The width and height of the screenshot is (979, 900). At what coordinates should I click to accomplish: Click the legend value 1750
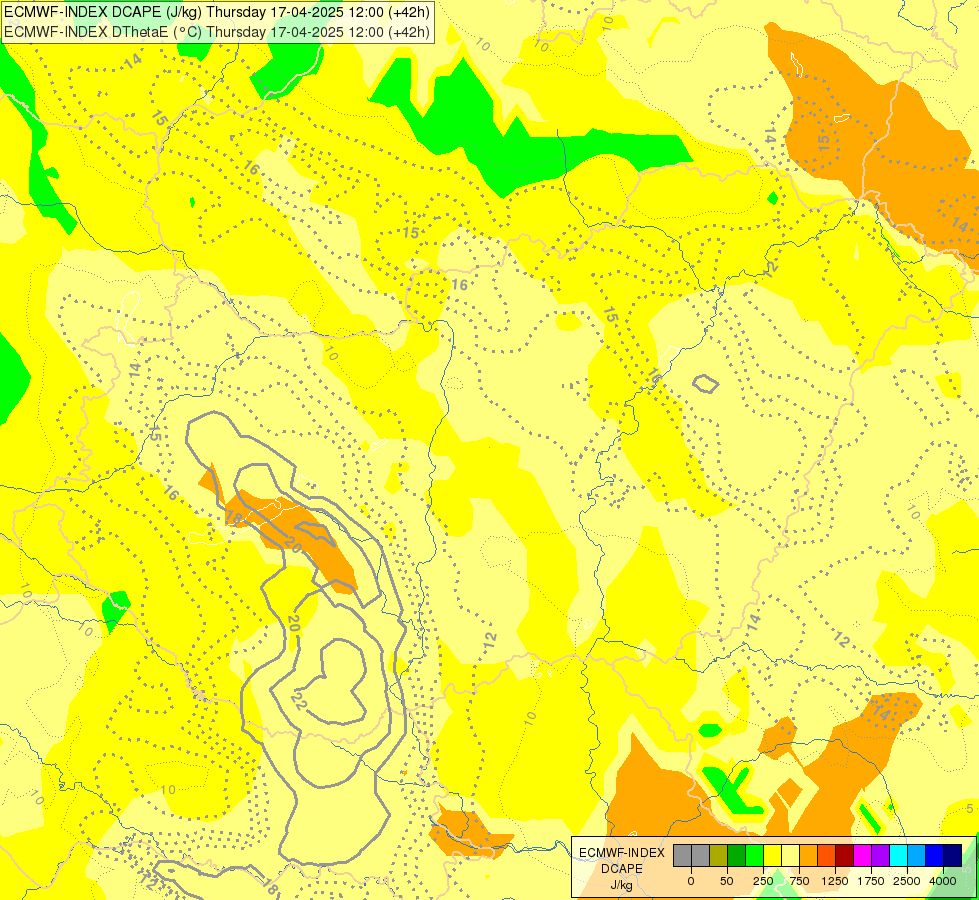[x=871, y=881]
